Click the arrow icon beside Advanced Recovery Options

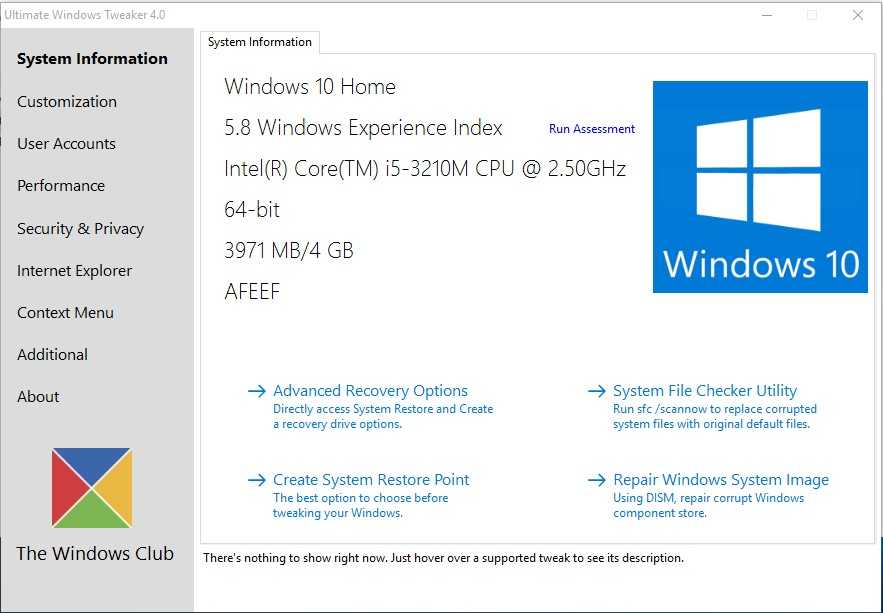pos(257,391)
